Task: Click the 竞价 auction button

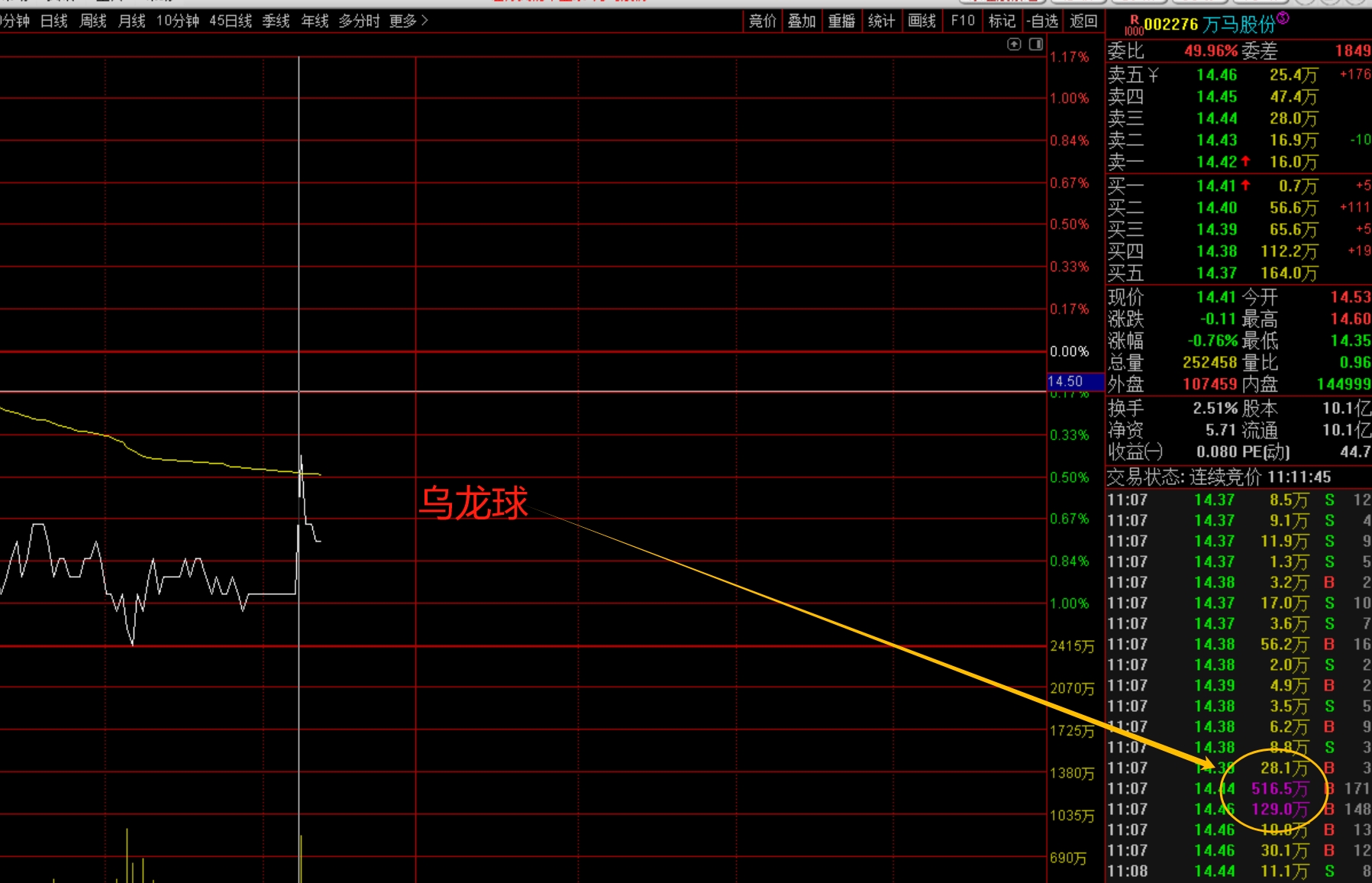Action: (x=762, y=21)
